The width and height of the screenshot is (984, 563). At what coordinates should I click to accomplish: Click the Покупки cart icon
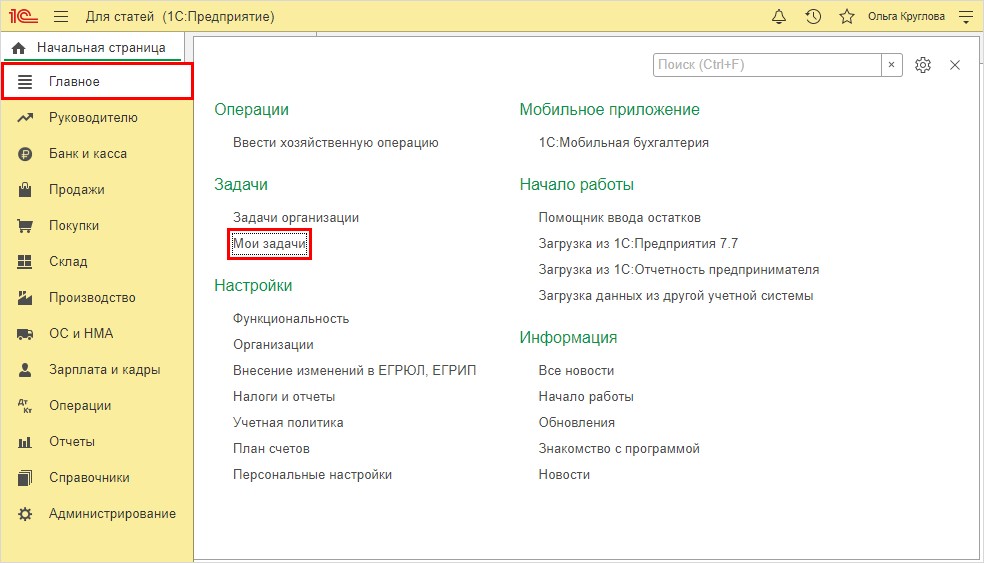24,225
